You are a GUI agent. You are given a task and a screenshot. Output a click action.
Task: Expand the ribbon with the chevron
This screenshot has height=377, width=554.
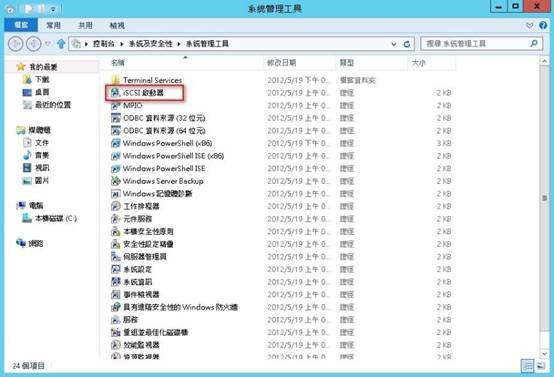tap(529, 25)
